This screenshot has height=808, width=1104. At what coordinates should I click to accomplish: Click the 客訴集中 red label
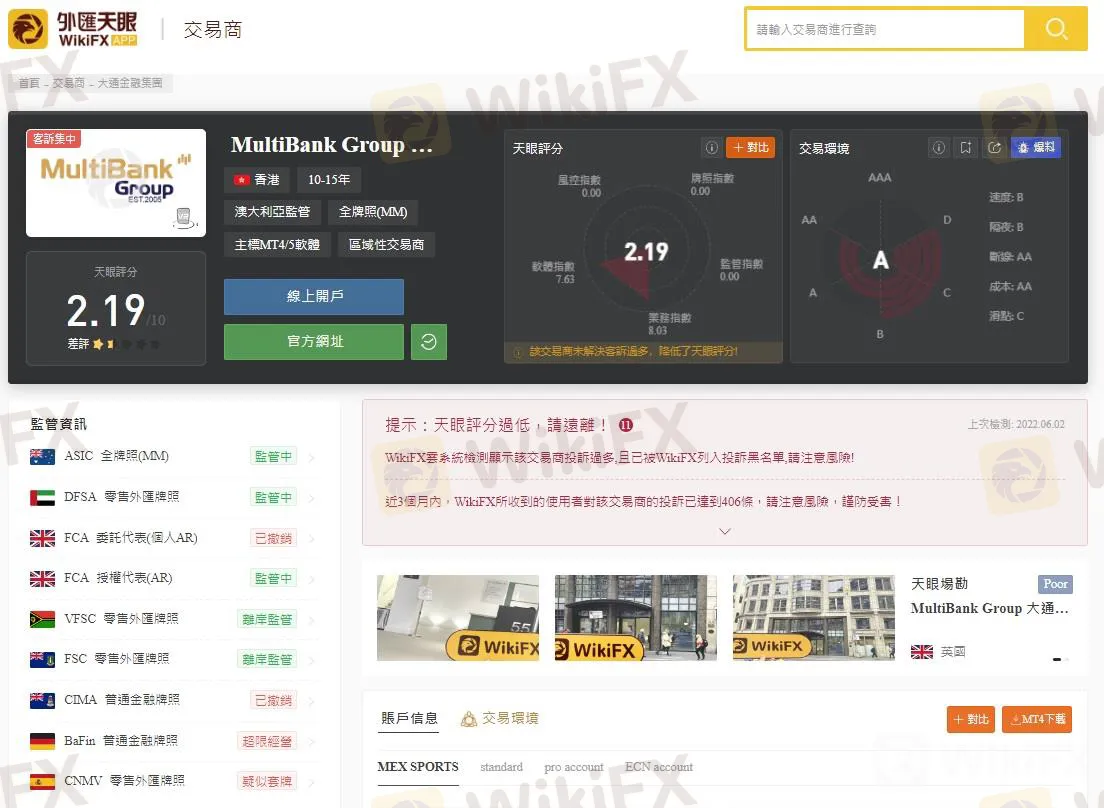click(x=54, y=139)
